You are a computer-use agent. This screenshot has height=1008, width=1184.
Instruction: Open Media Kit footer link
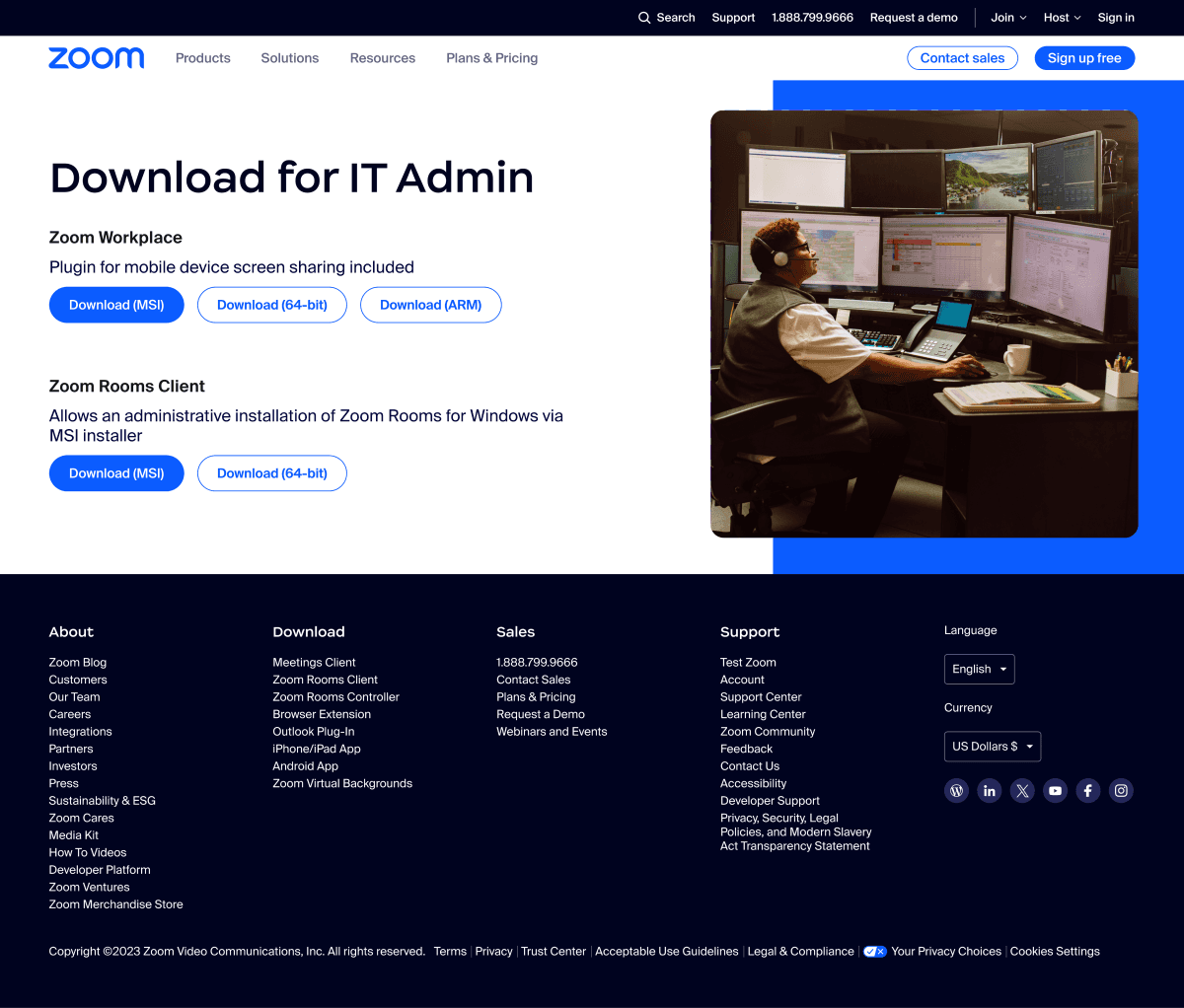coord(74,835)
